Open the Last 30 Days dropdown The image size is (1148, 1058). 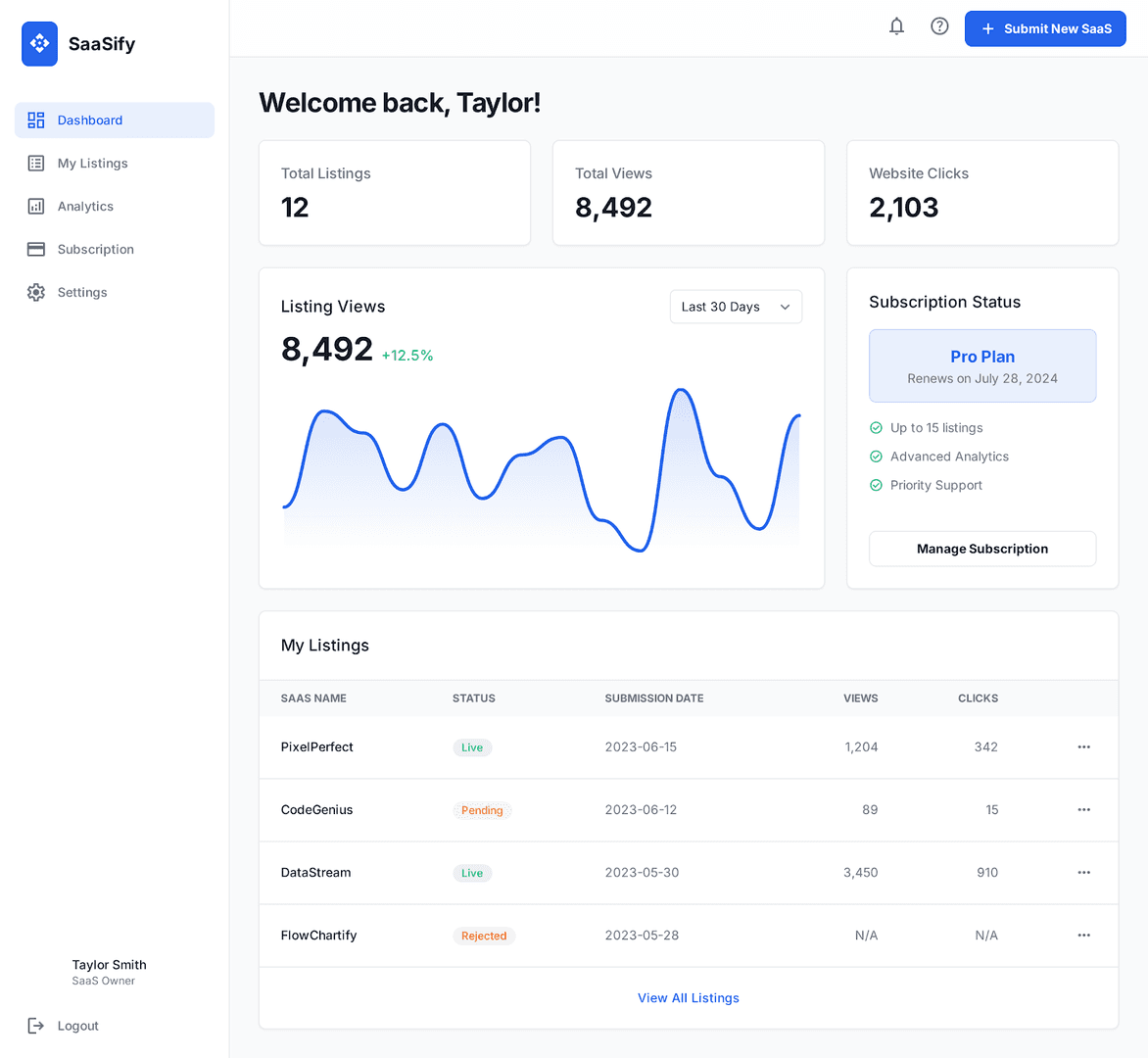[736, 307]
